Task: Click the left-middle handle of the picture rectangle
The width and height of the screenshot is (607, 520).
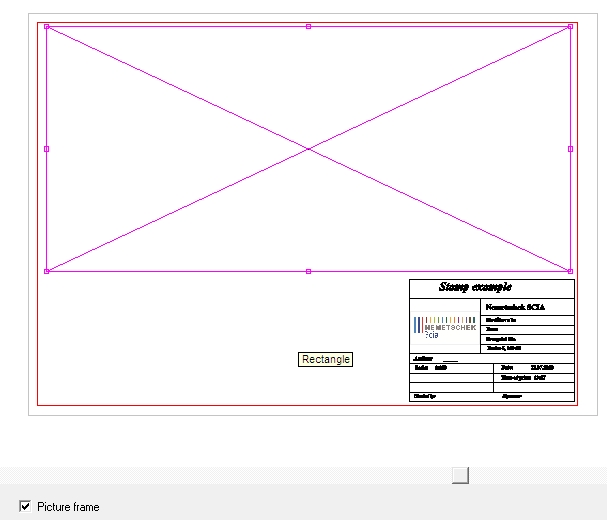Action: tap(46, 149)
